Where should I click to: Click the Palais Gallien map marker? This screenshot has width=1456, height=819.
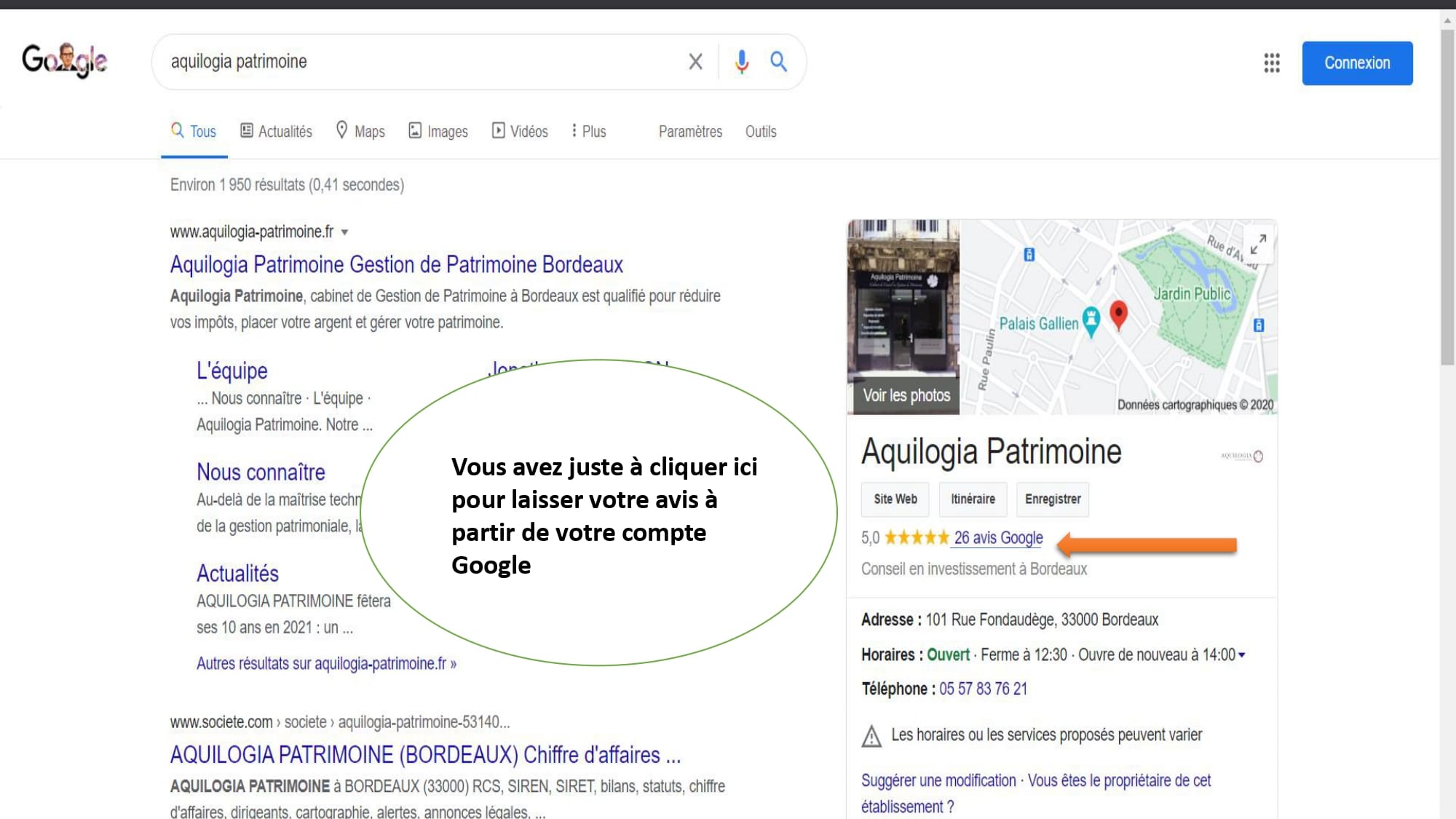pyautogui.click(x=1091, y=322)
